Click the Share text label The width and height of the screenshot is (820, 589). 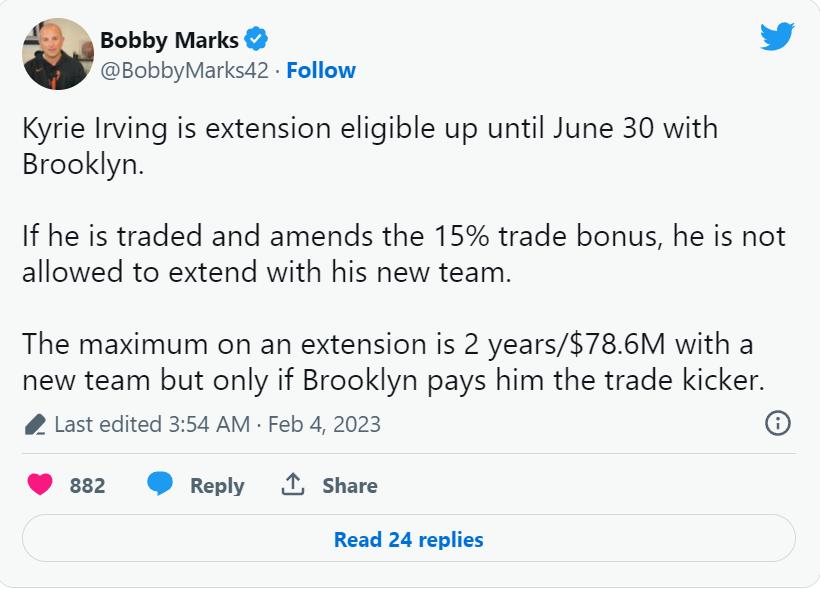(x=349, y=485)
